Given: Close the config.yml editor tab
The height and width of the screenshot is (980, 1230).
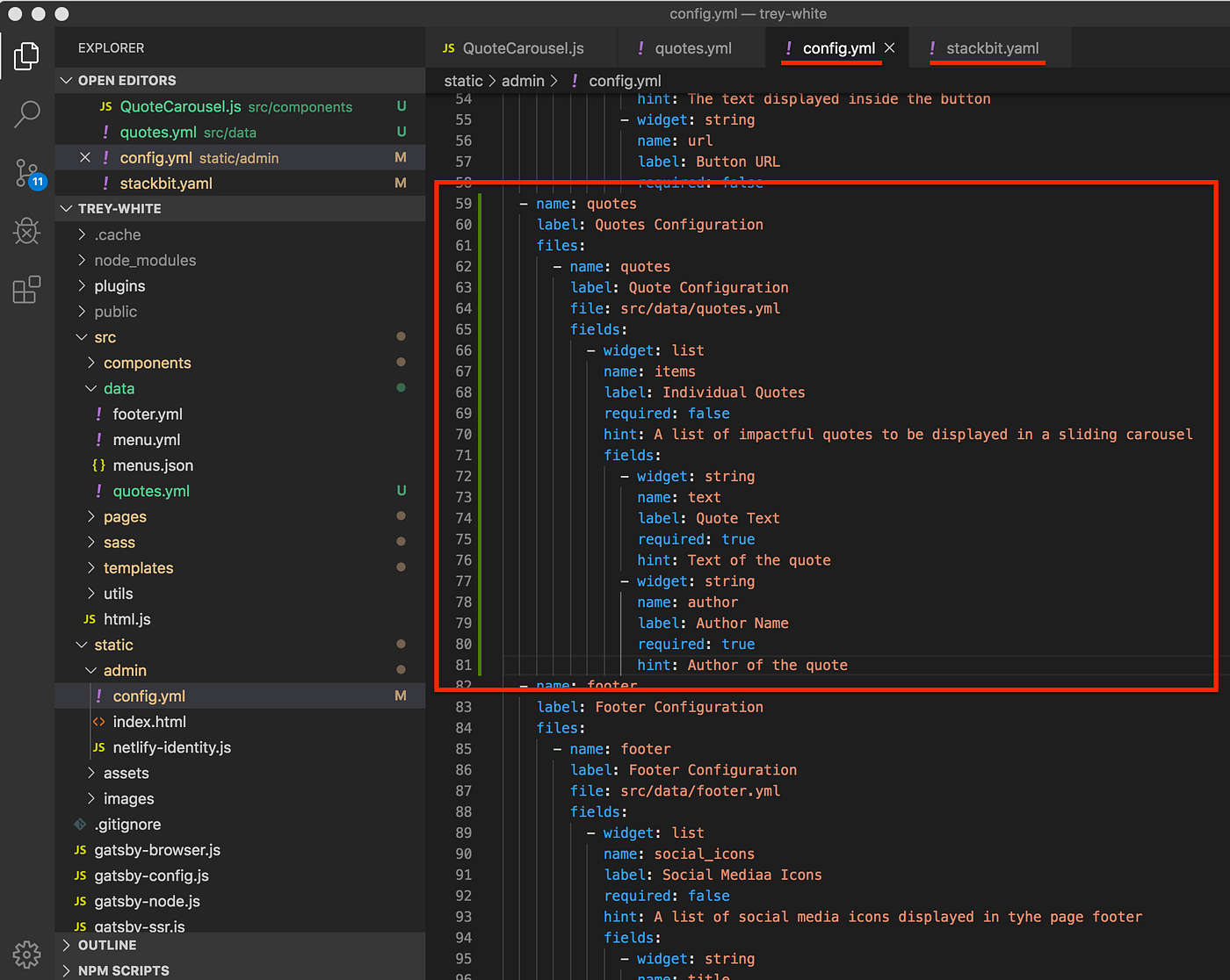Looking at the screenshot, I should [890, 48].
